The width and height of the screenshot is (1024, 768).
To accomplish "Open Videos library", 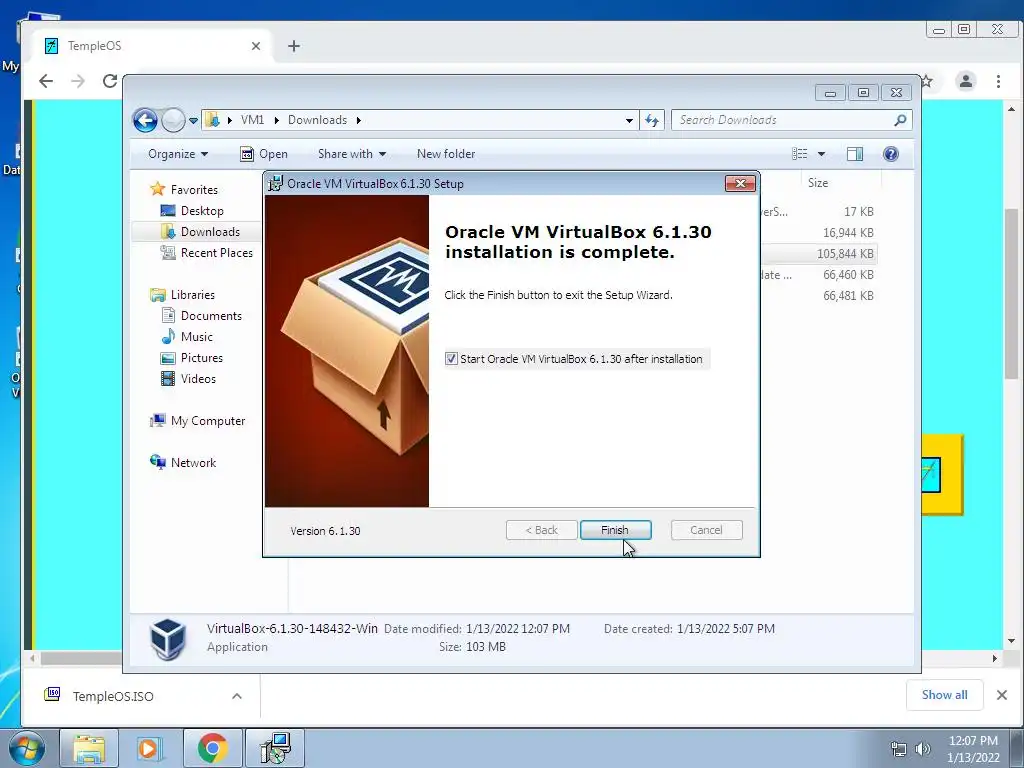I will [x=198, y=379].
